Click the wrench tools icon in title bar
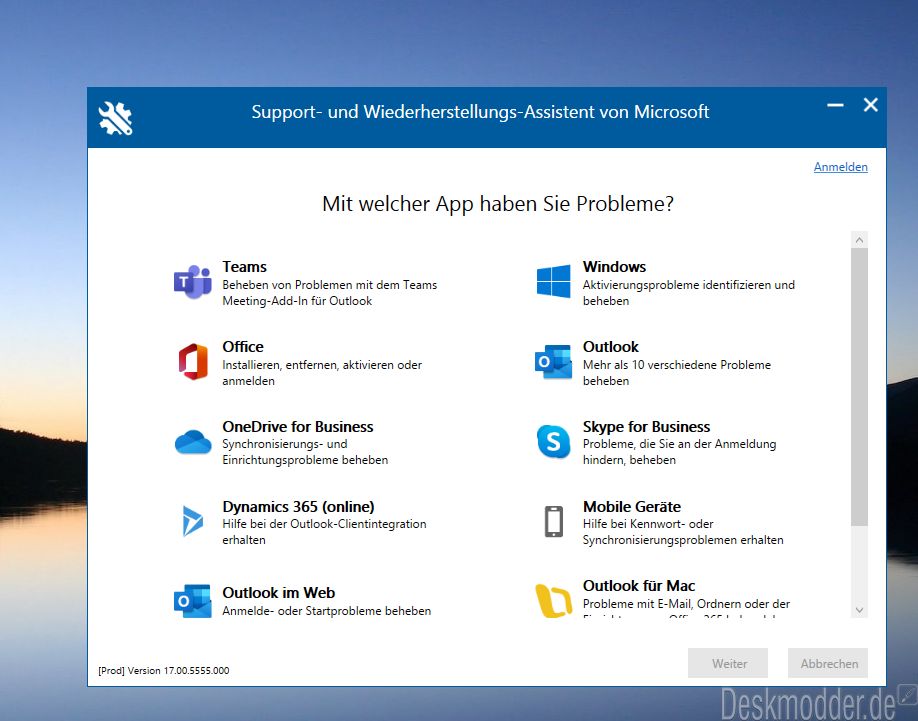The width and height of the screenshot is (918, 721). tap(115, 118)
